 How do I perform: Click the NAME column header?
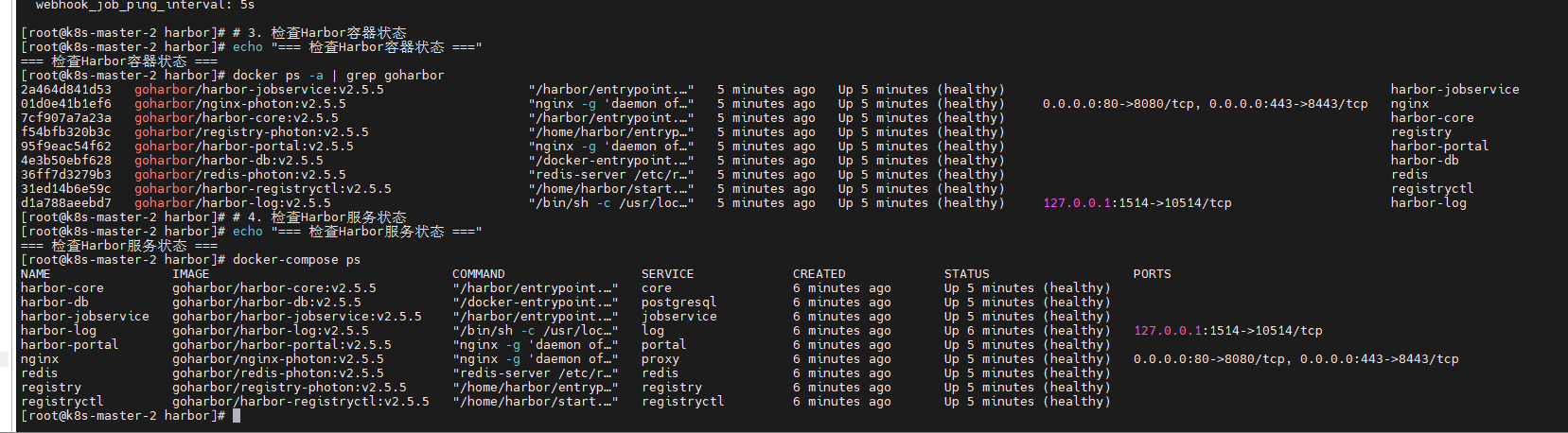36,274
